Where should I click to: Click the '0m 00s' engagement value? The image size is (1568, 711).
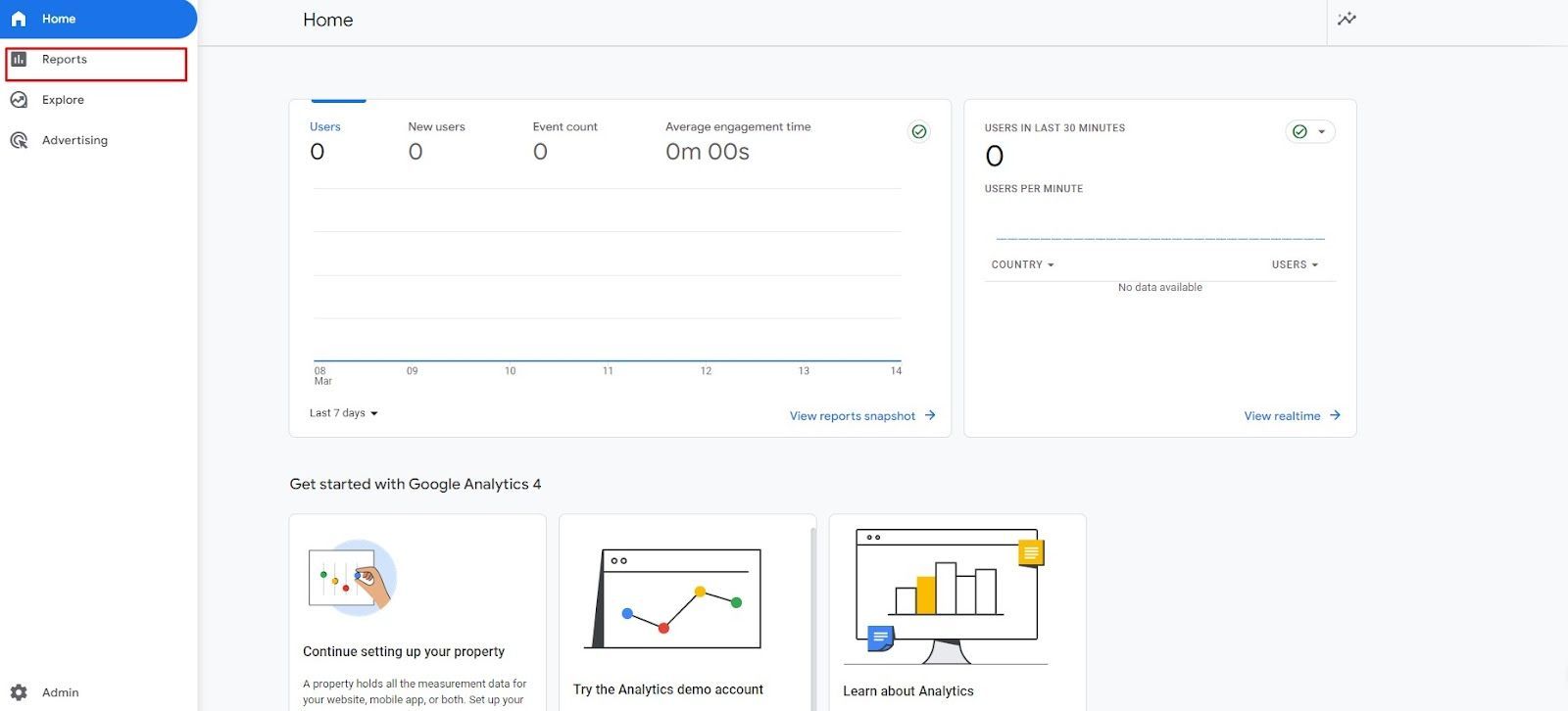pyautogui.click(x=708, y=152)
